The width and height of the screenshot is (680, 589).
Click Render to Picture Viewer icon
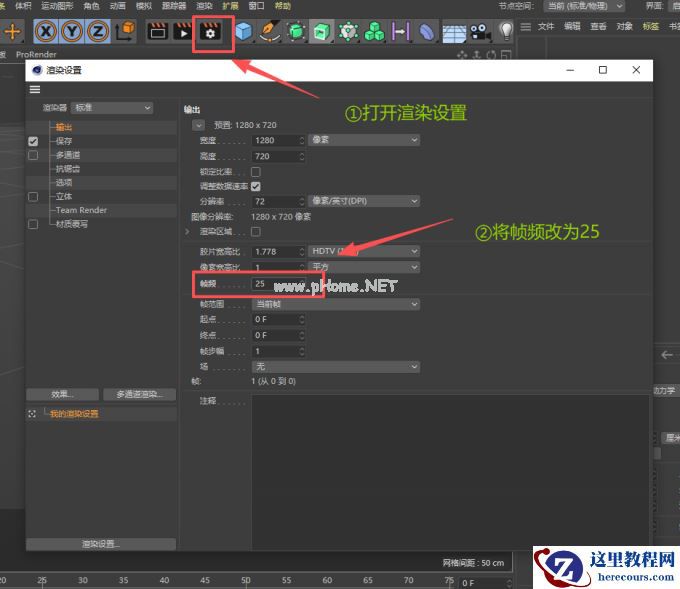pyautogui.click(x=183, y=32)
